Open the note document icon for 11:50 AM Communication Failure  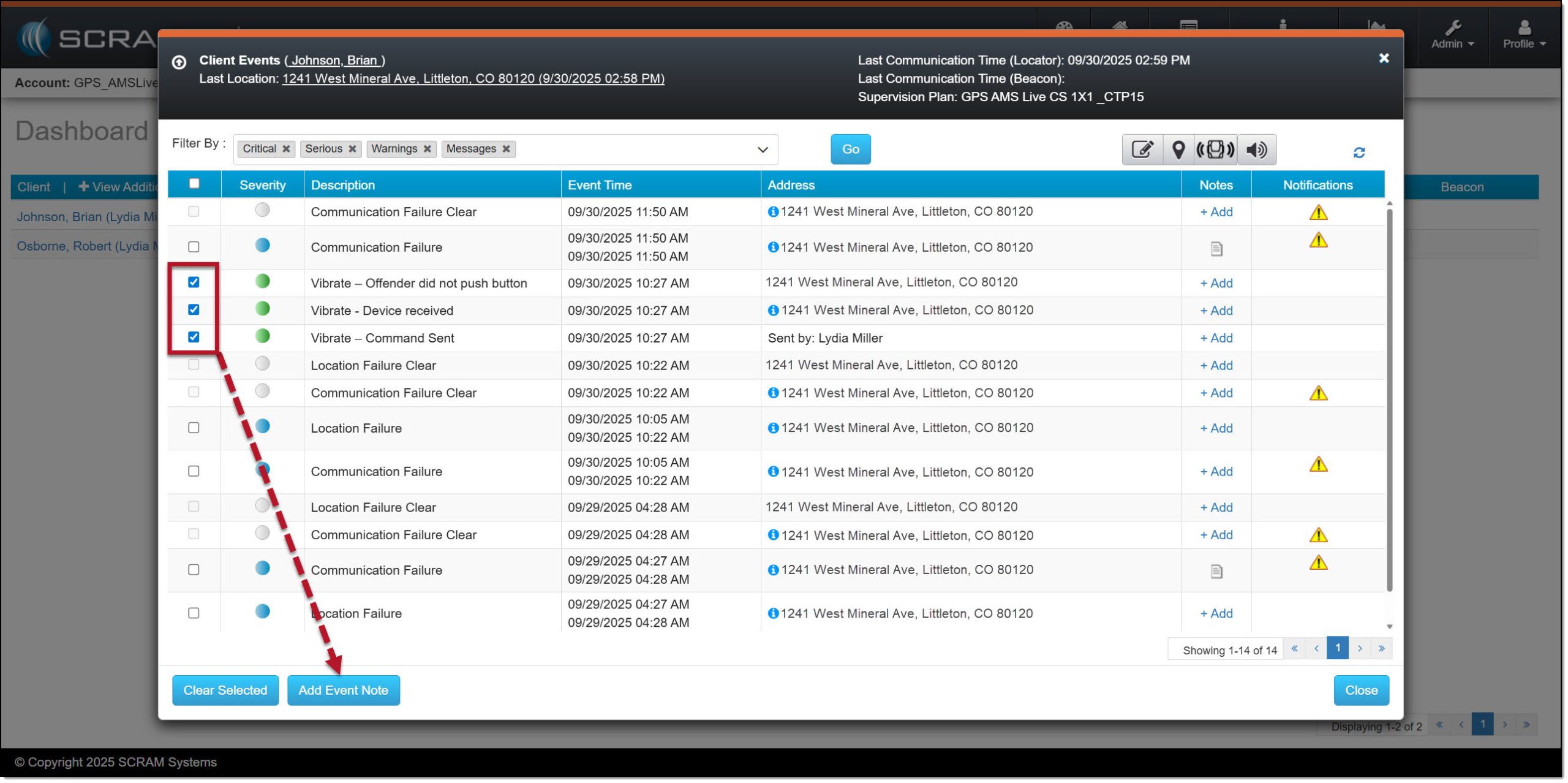1217,249
